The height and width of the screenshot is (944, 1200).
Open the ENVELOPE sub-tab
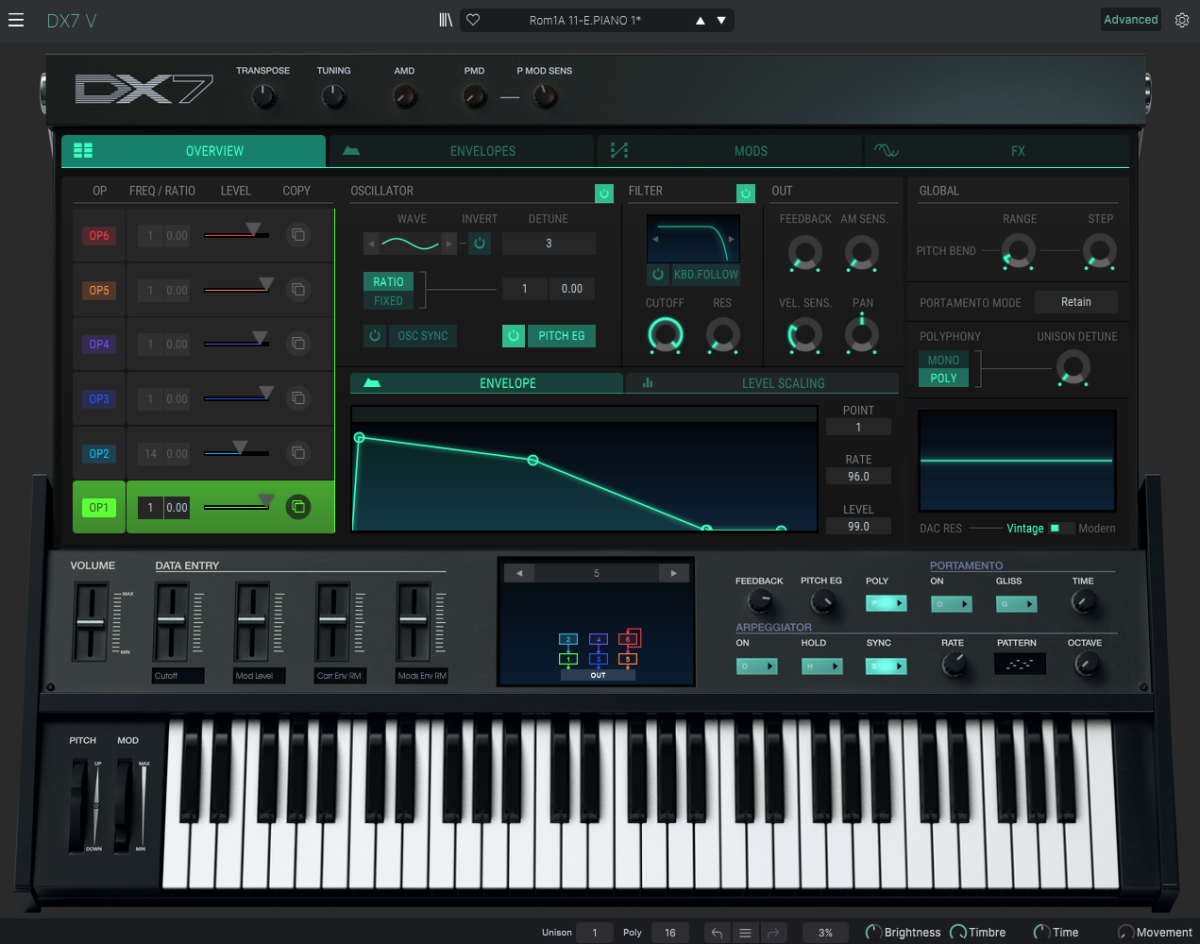click(x=487, y=383)
